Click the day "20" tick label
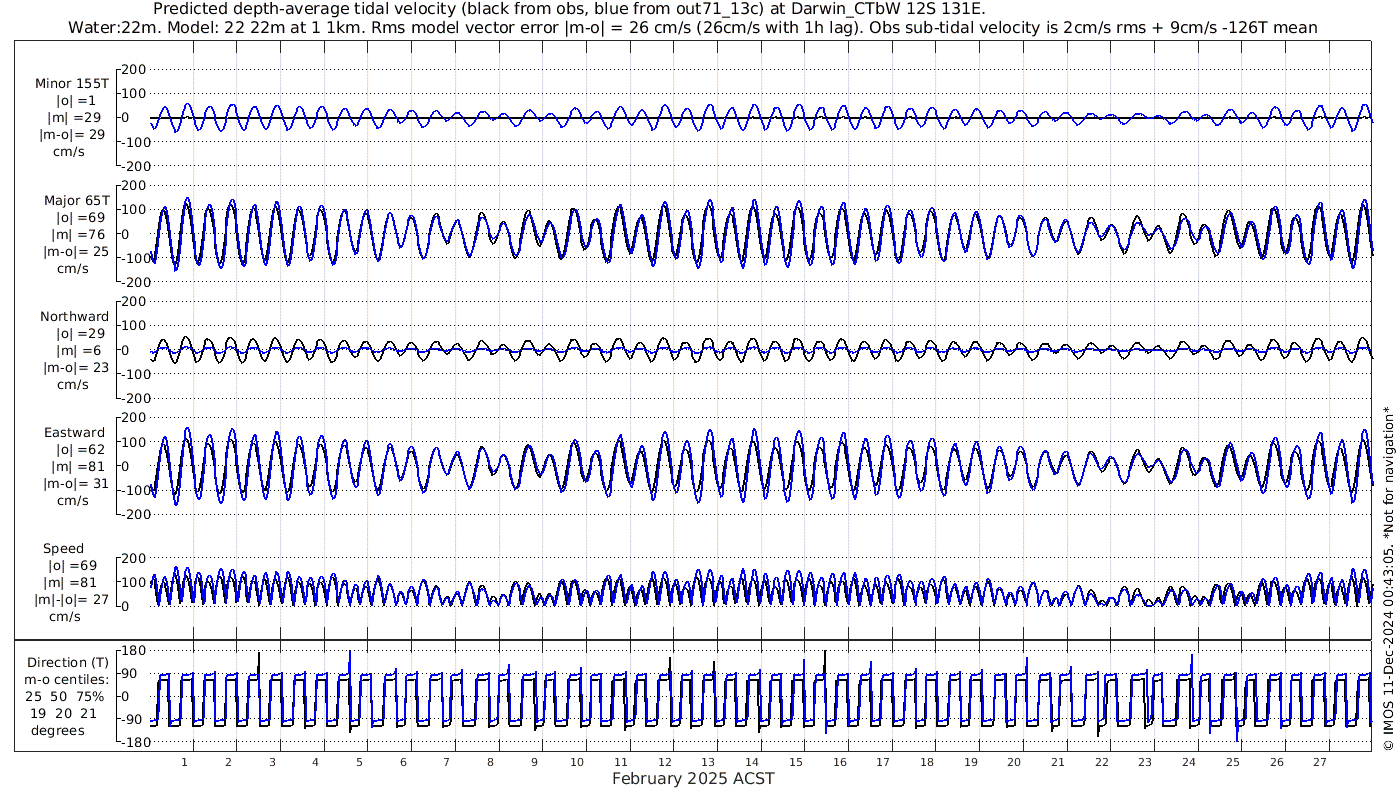Viewport: 1400px width, 800px height. click(1014, 762)
